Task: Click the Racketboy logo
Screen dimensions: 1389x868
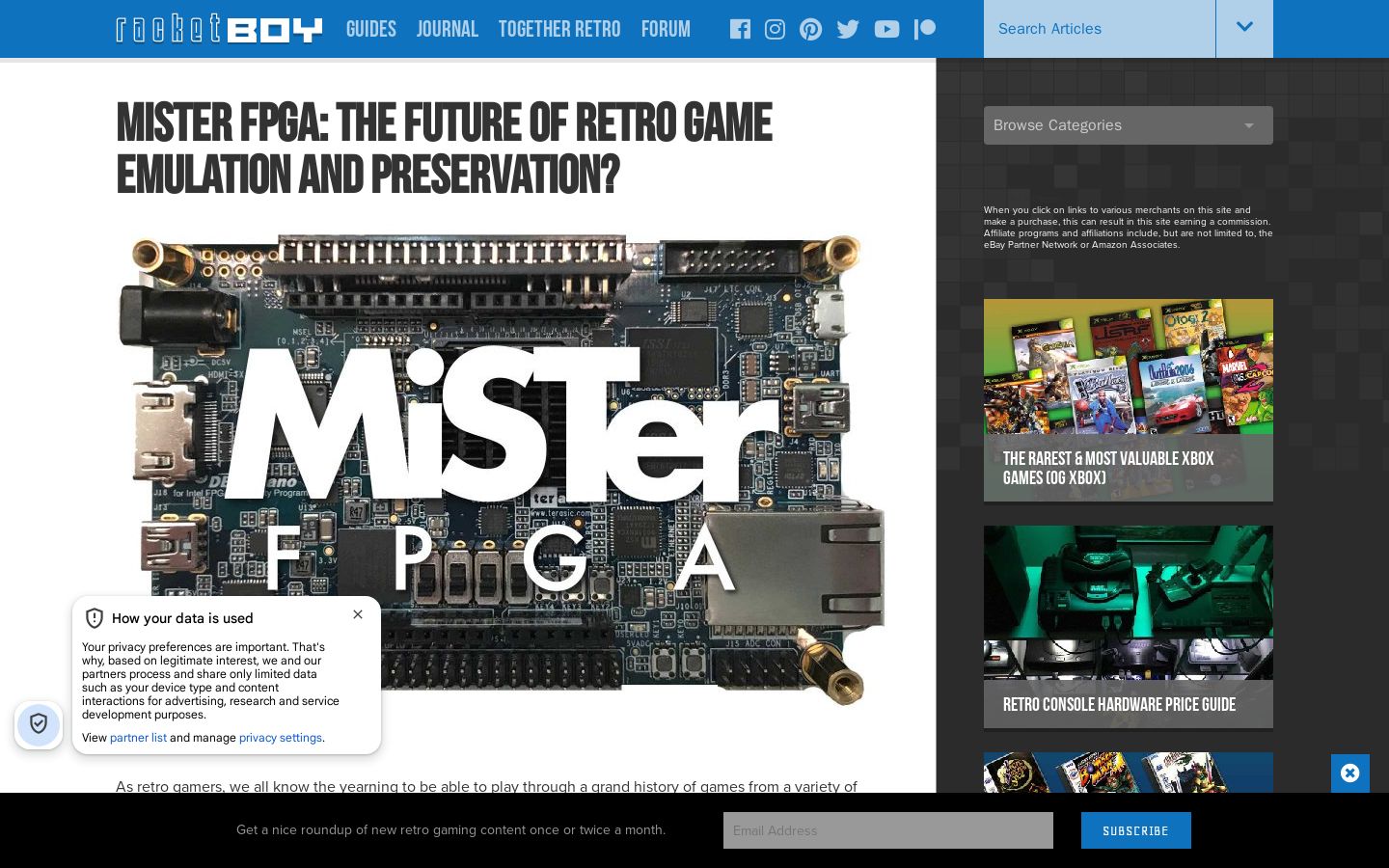Action: 219,29
